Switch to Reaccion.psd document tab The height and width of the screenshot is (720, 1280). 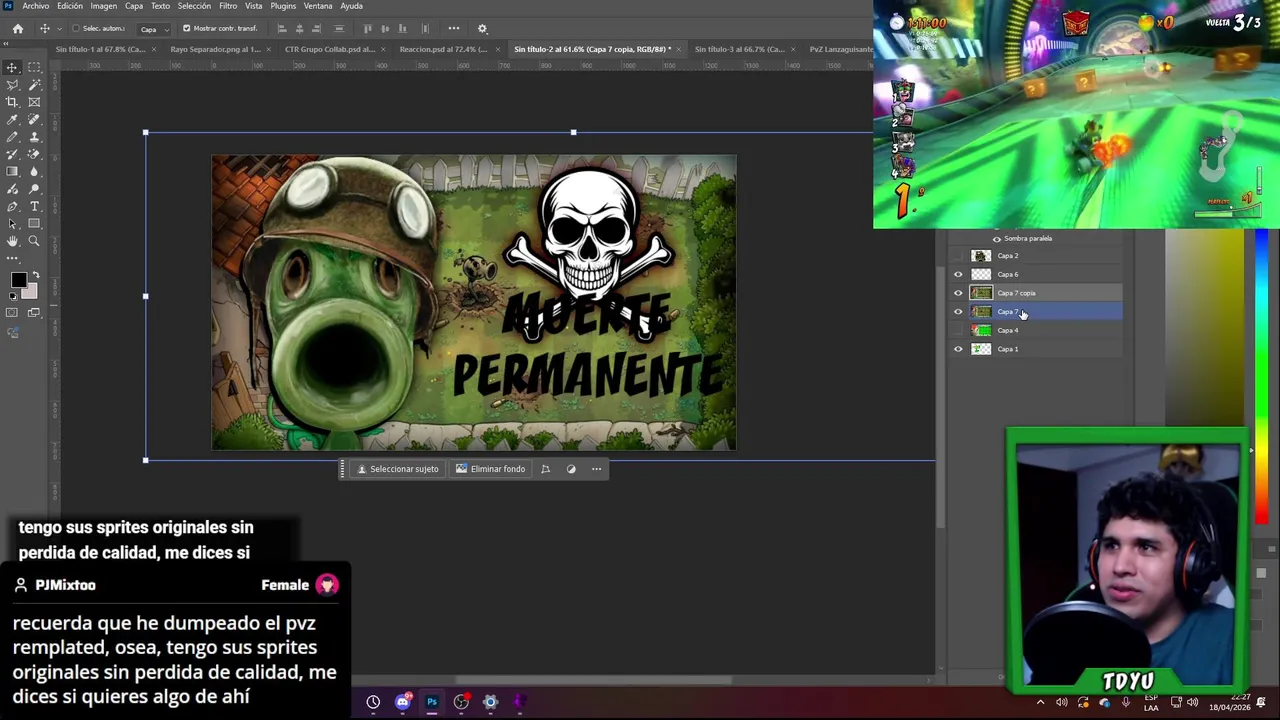(443, 49)
